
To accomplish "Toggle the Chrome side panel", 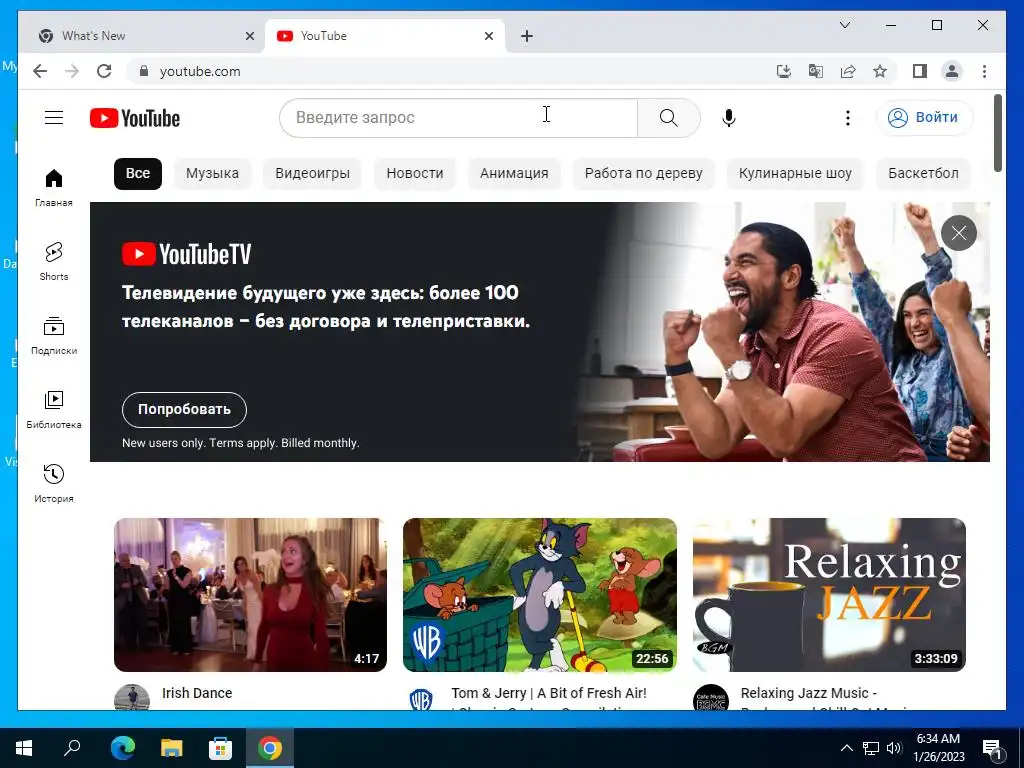I will 920,71.
